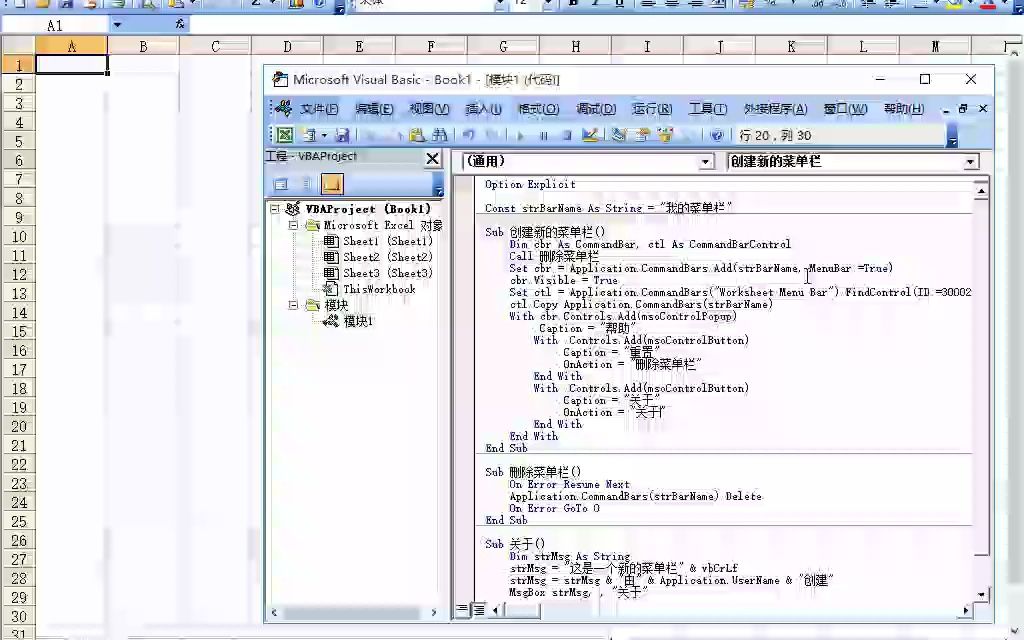Open toolbar options at the standard toolbar's end
Screen dimensions: 1024x640
coord(952,136)
